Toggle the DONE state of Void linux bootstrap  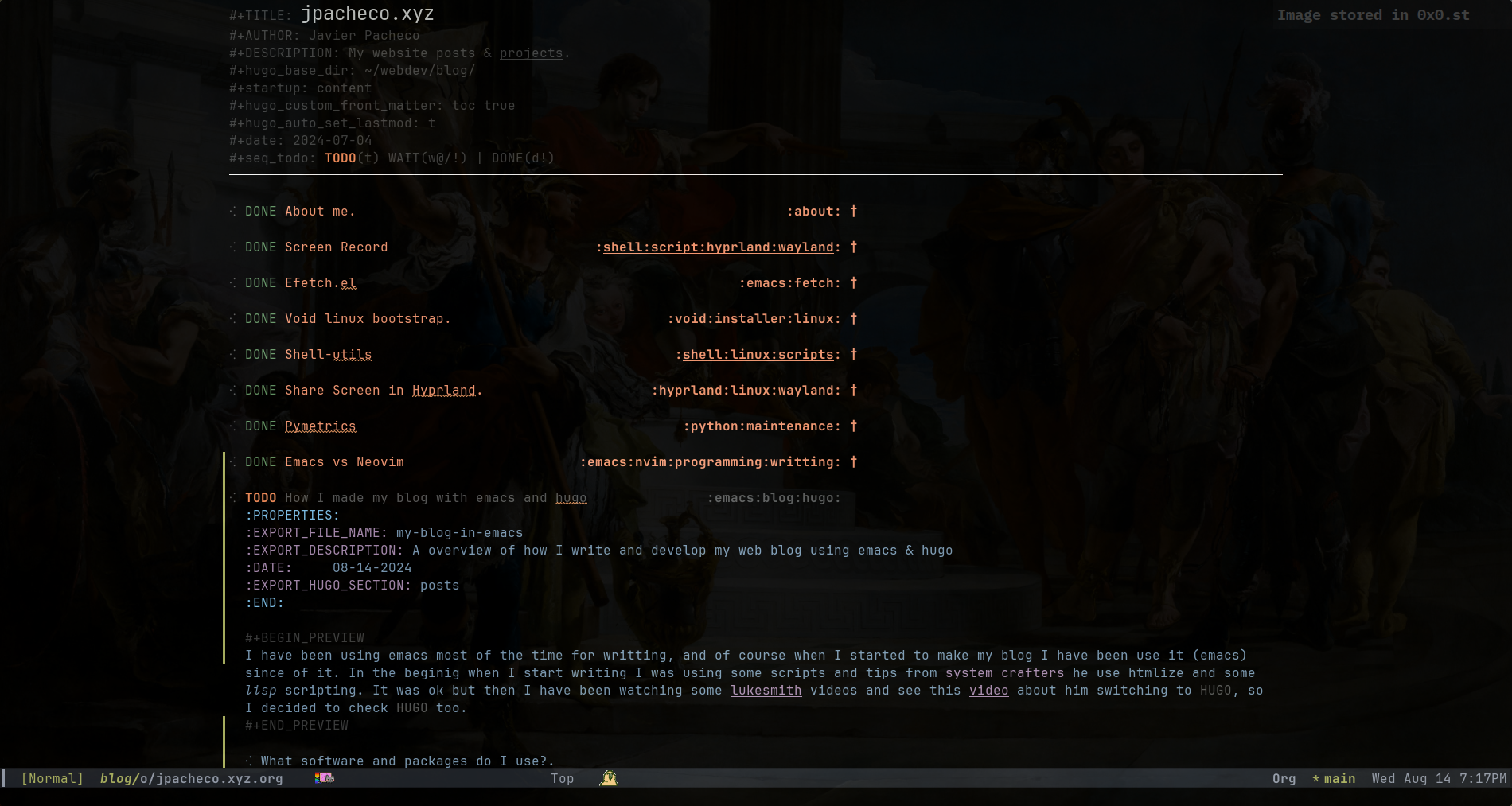coord(260,319)
